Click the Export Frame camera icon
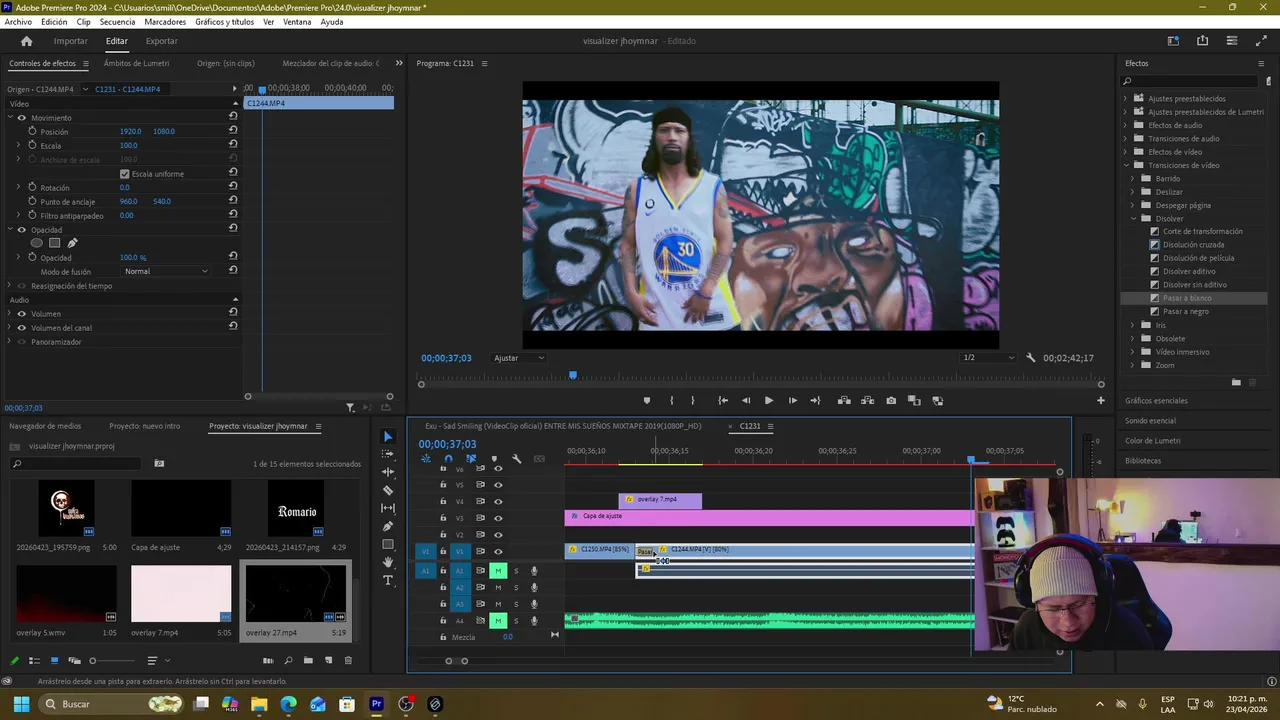The height and width of the screenshot is (720, 1280). (891, 401)
